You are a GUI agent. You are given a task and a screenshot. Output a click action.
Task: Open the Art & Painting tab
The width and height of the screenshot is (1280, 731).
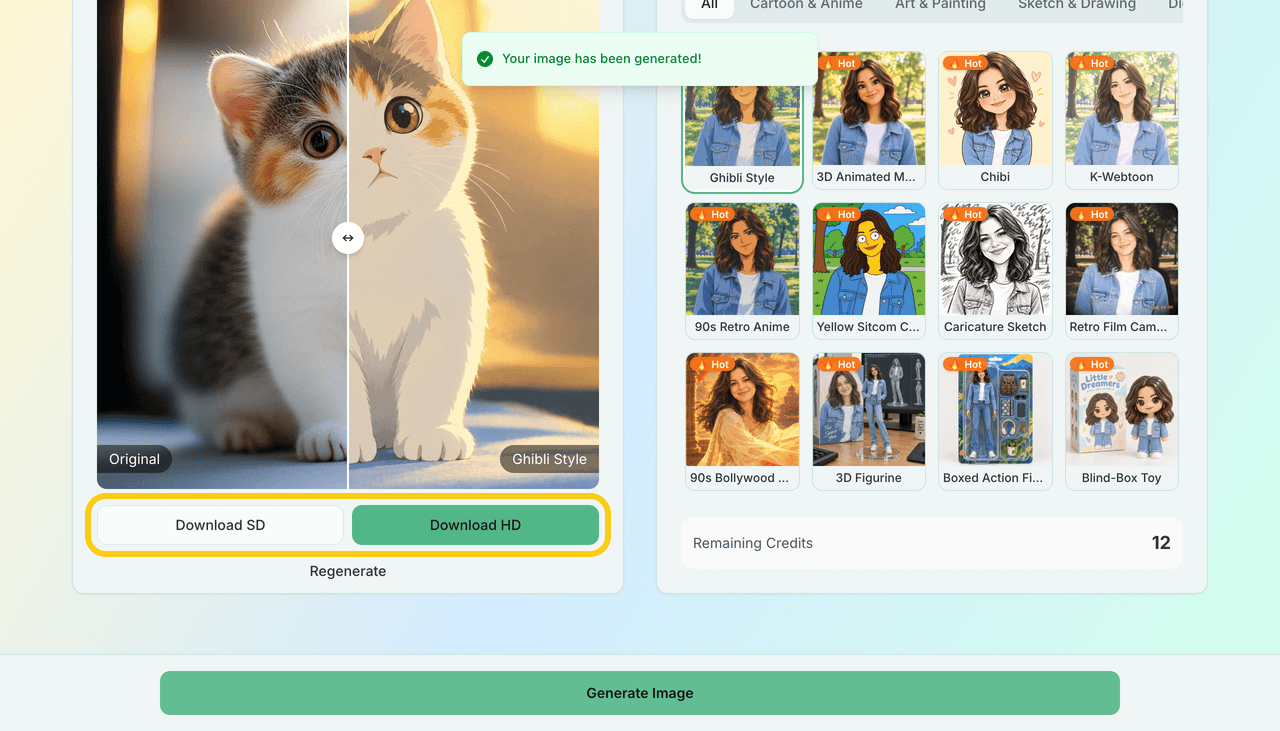[x=940, y=5]
